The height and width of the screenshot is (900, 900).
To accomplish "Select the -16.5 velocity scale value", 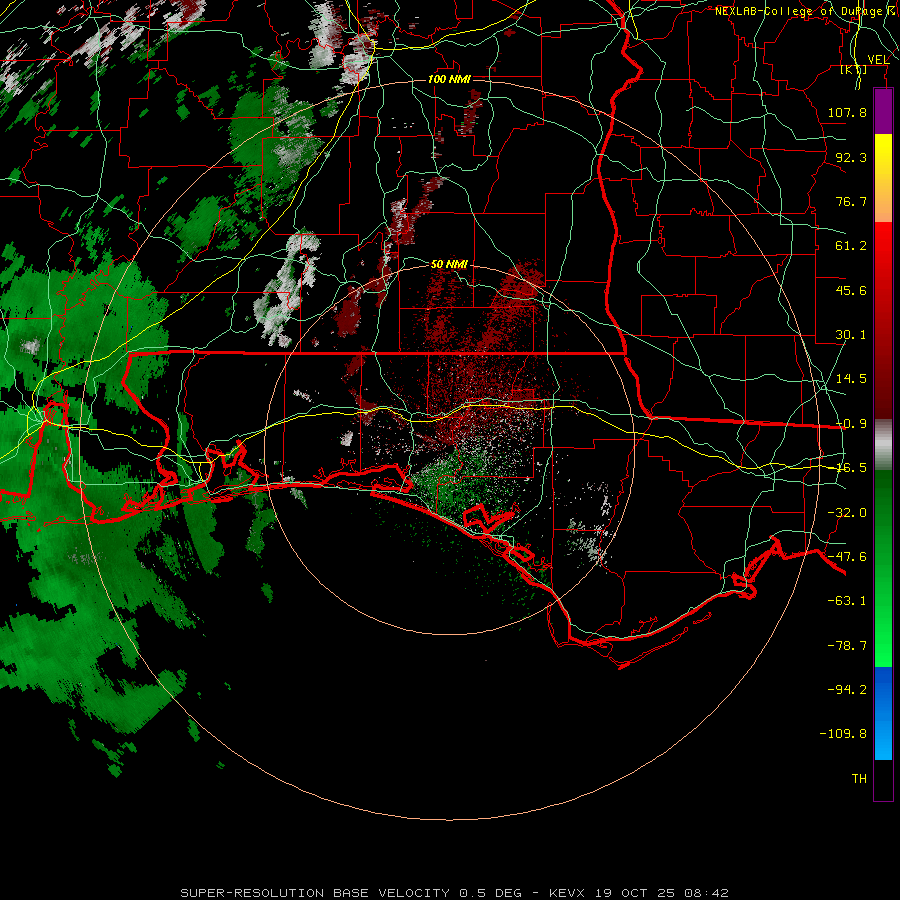I will [x=851, y=468].
